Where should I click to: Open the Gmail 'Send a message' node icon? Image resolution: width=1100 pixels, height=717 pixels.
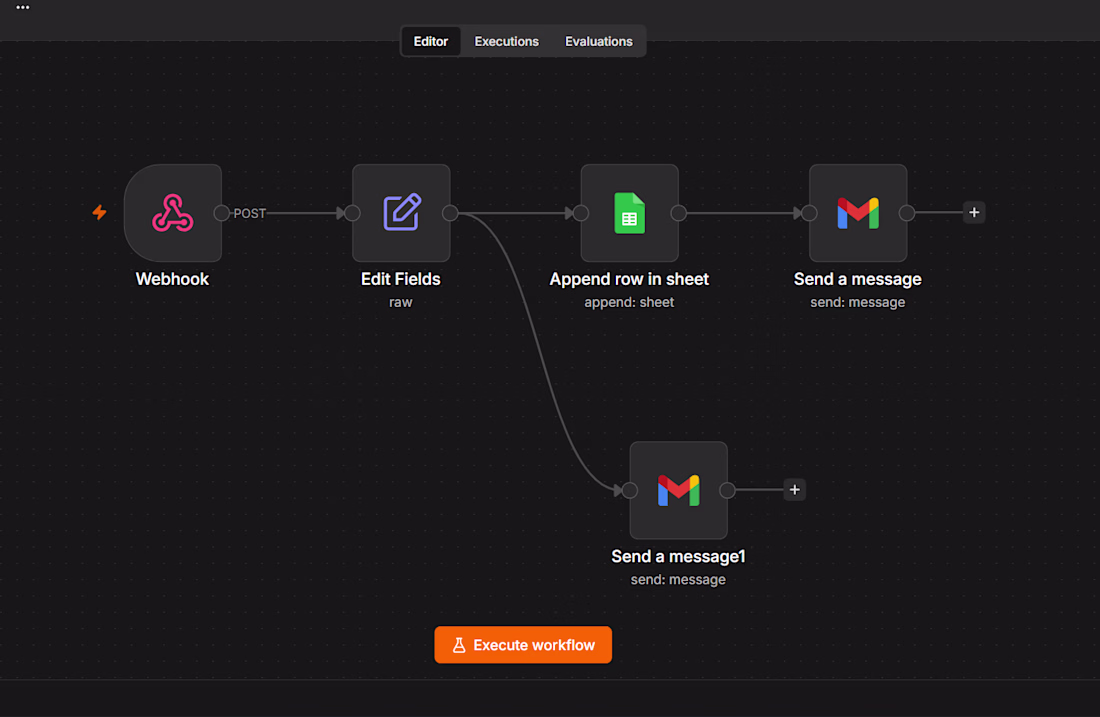pos(858,213)
